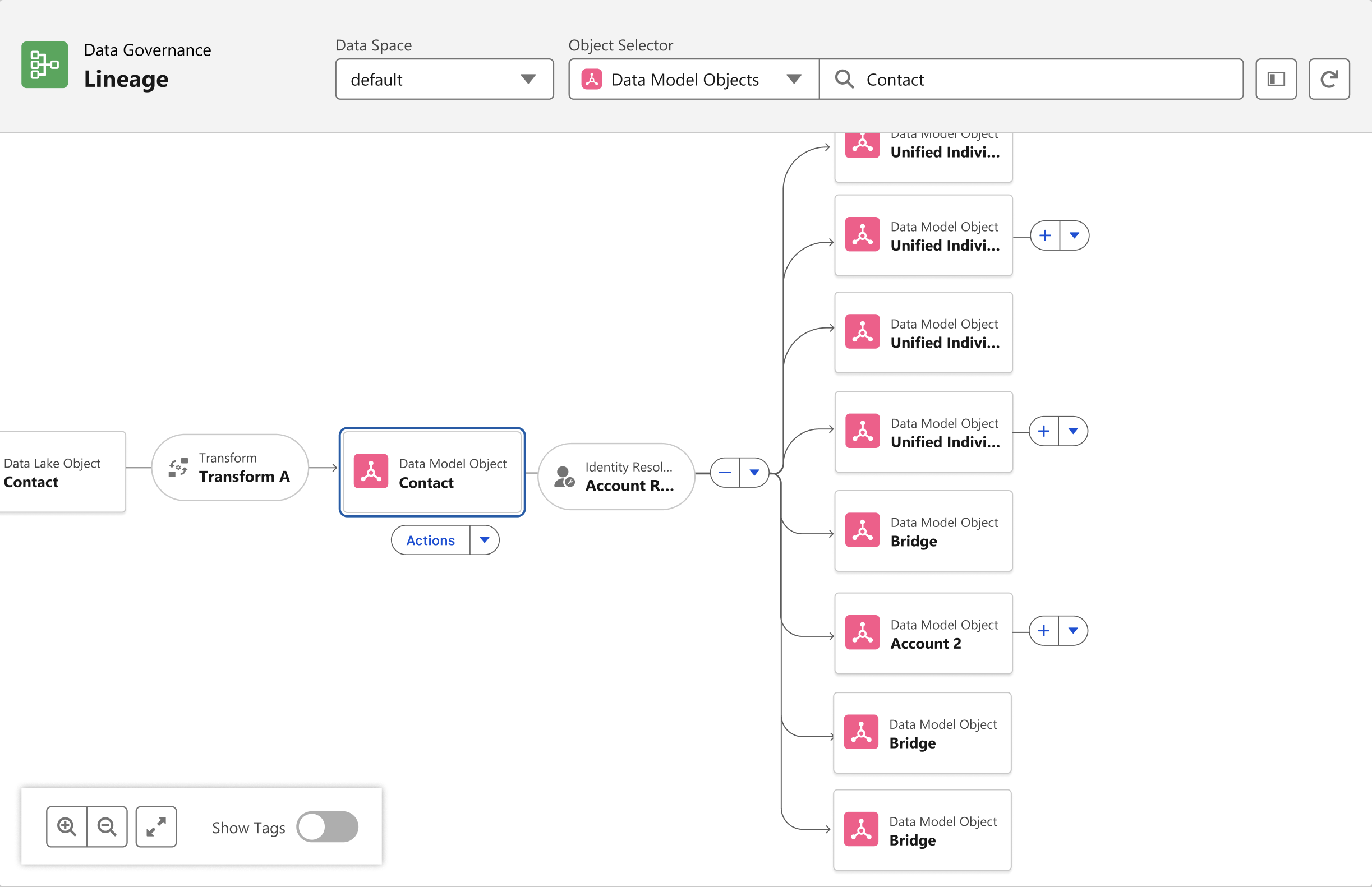Open the Data Model Objects selector dropdown

click(x=693, y=79)
